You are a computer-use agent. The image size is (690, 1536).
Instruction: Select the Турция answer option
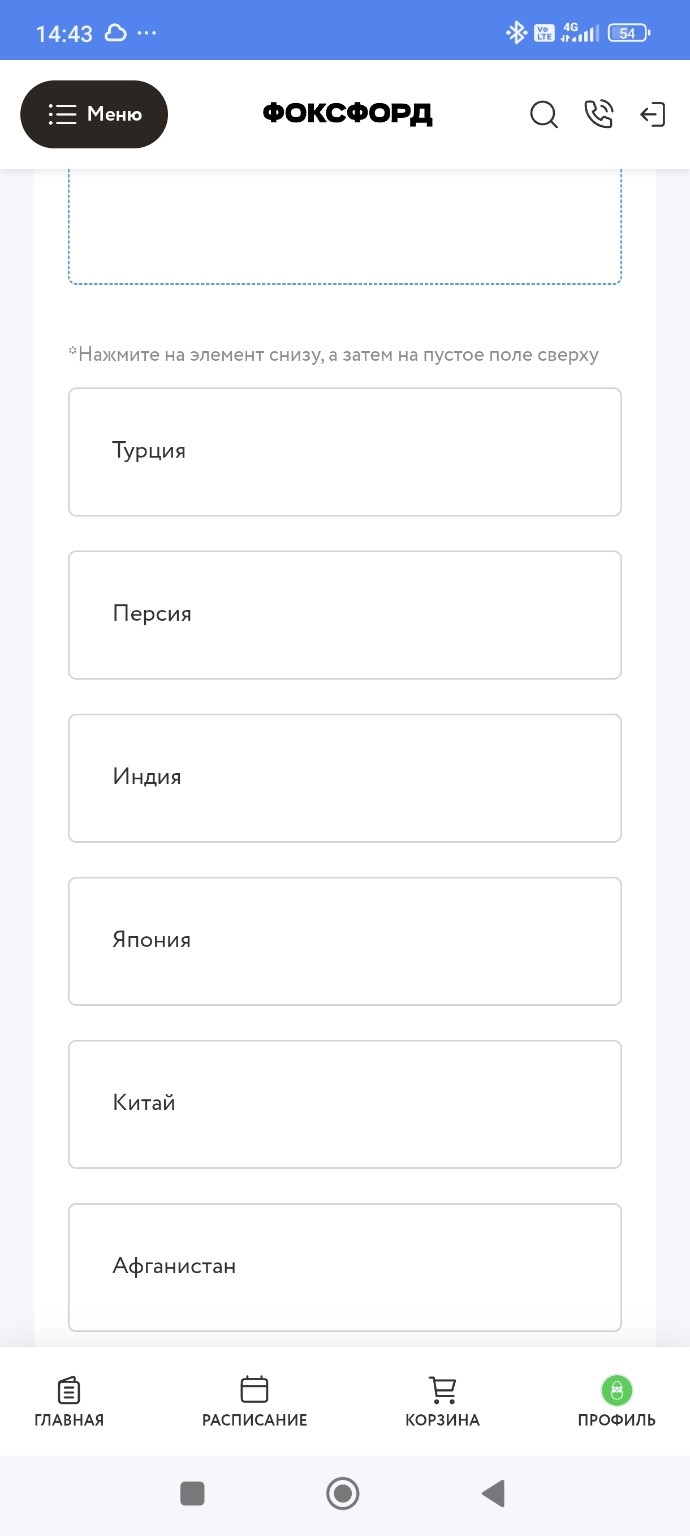click(x=345, y=451)
